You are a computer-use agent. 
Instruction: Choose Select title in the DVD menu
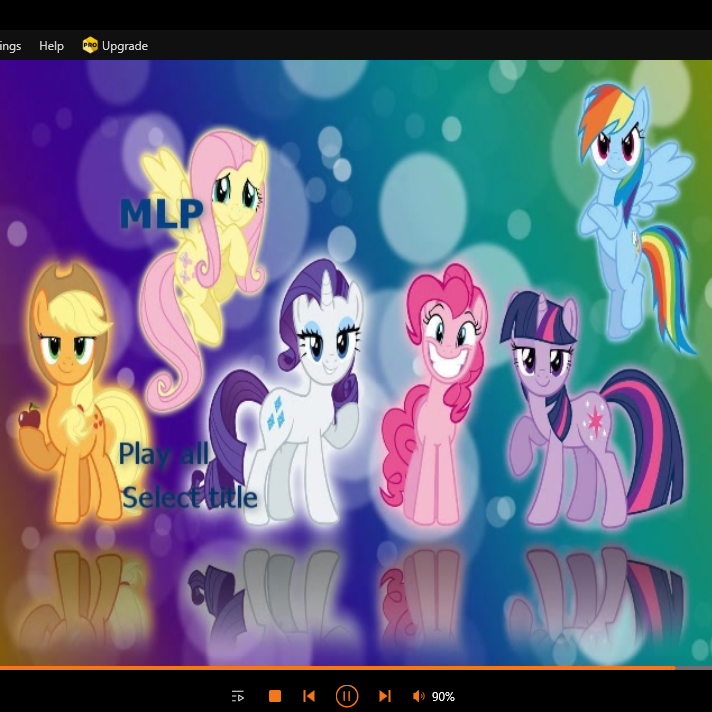click(x=189, y=497)
